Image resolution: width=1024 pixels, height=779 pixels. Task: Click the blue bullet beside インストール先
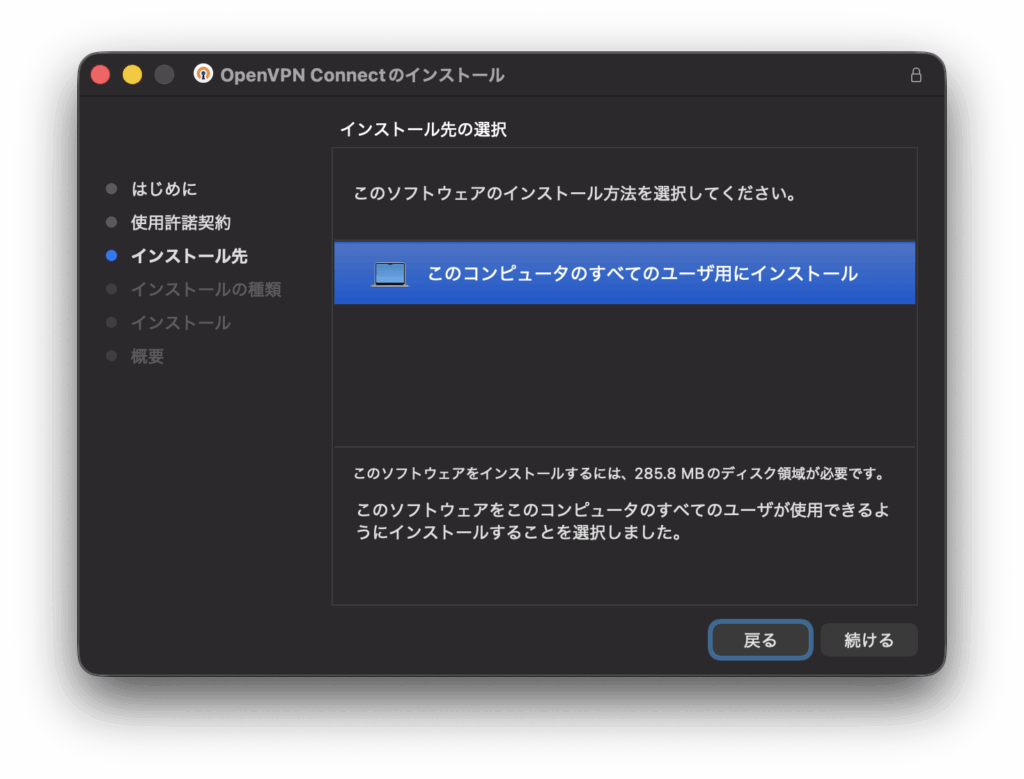(111, 256)
